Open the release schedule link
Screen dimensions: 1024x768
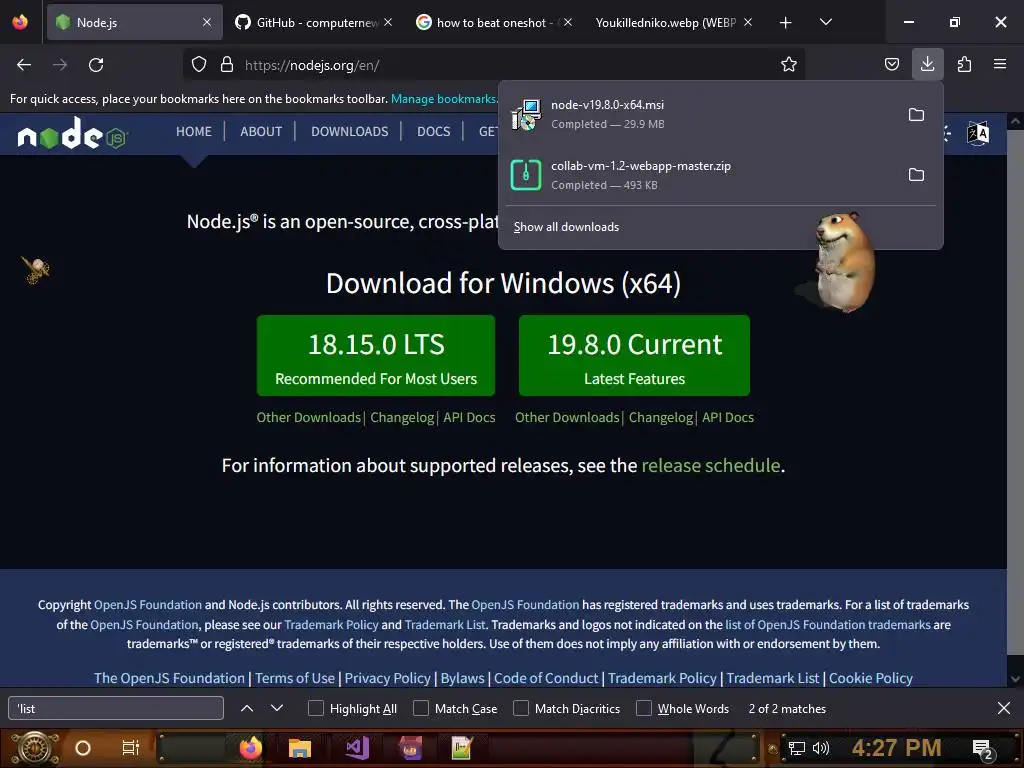coord(711,465)
